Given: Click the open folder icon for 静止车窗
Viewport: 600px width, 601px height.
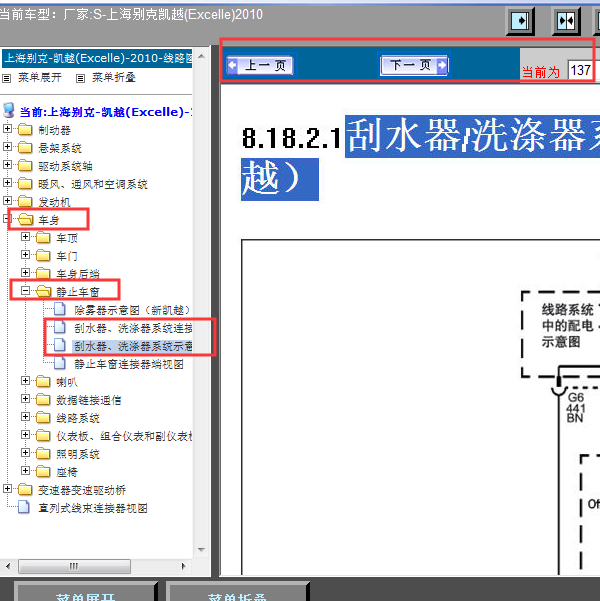Looking at the screenshot, I should click(x=44, y=292).
